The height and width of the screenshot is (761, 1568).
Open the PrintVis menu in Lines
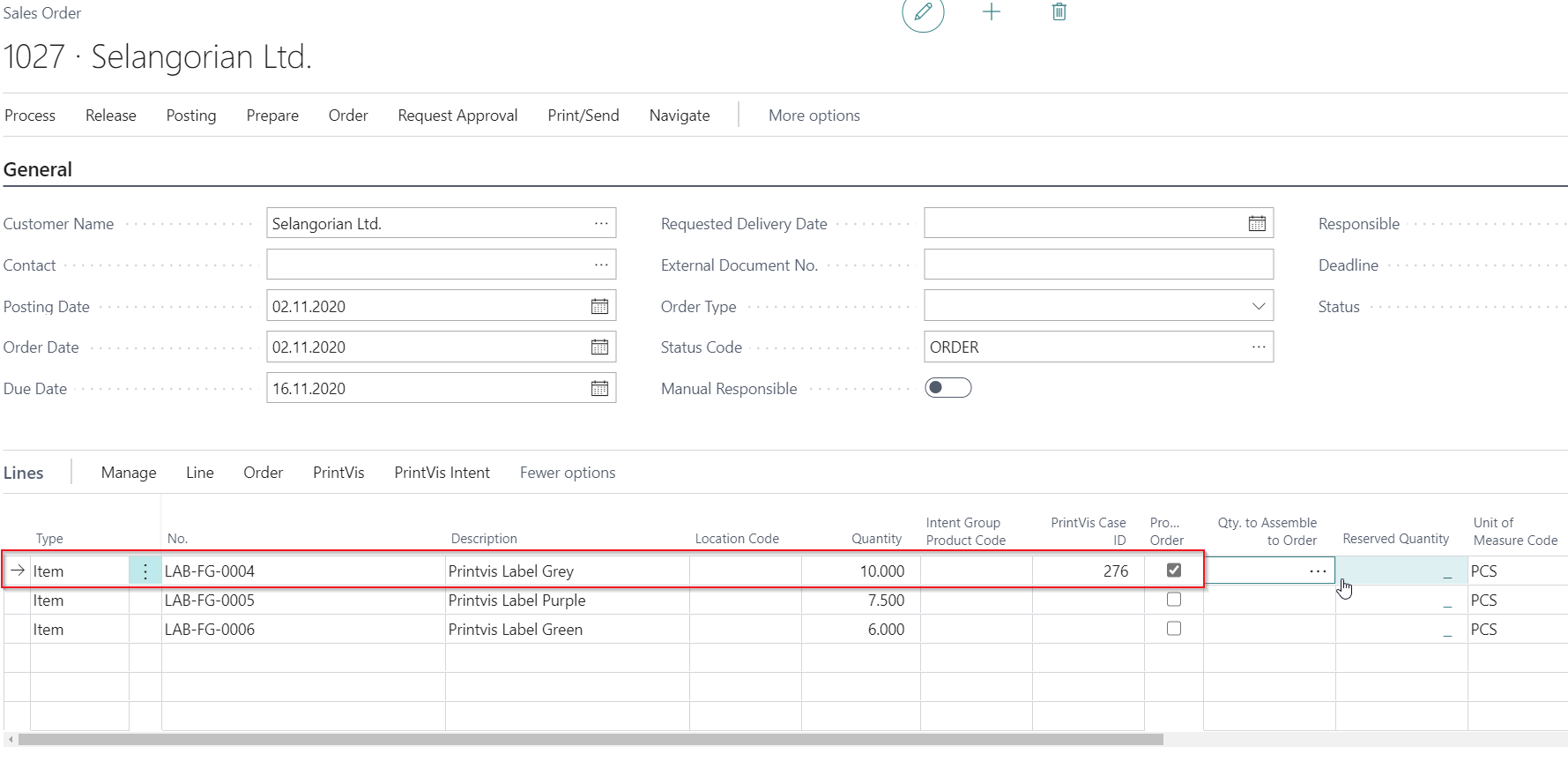338,473
